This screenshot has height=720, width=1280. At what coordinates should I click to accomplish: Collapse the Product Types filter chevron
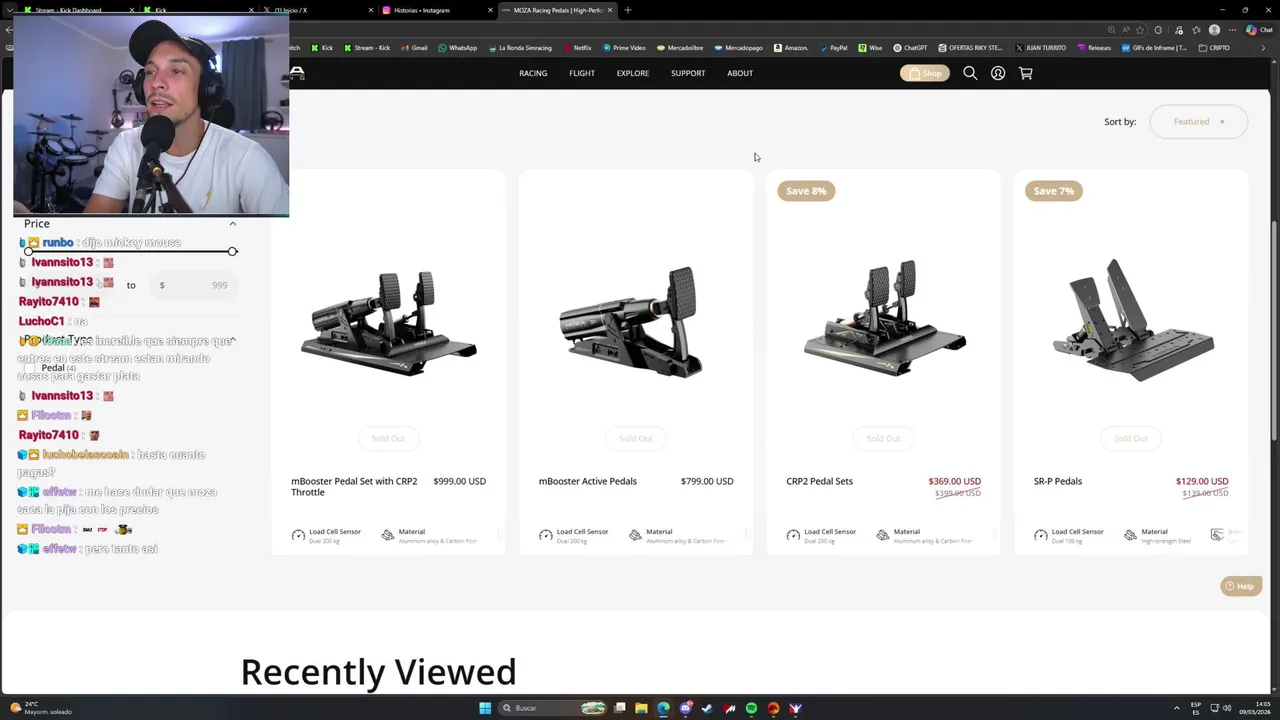click(x=232, y=341)
